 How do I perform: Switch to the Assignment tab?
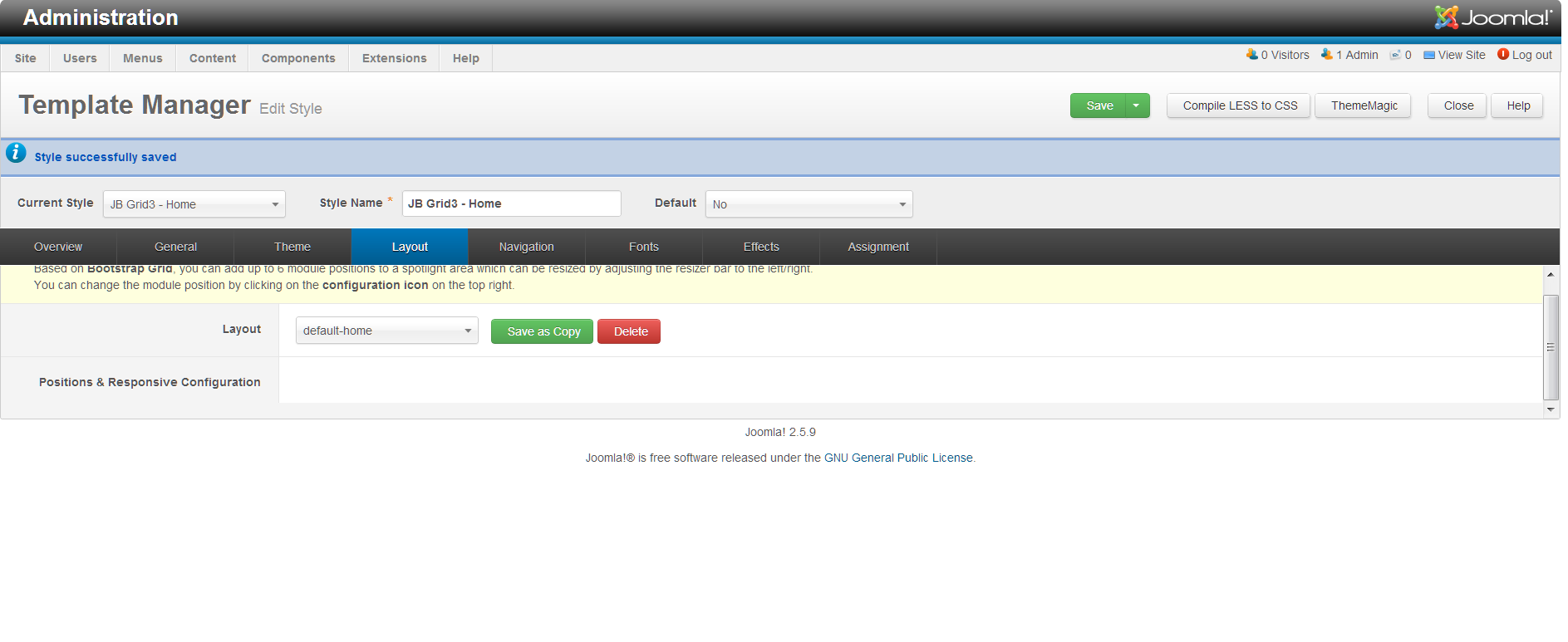point(878,247)
